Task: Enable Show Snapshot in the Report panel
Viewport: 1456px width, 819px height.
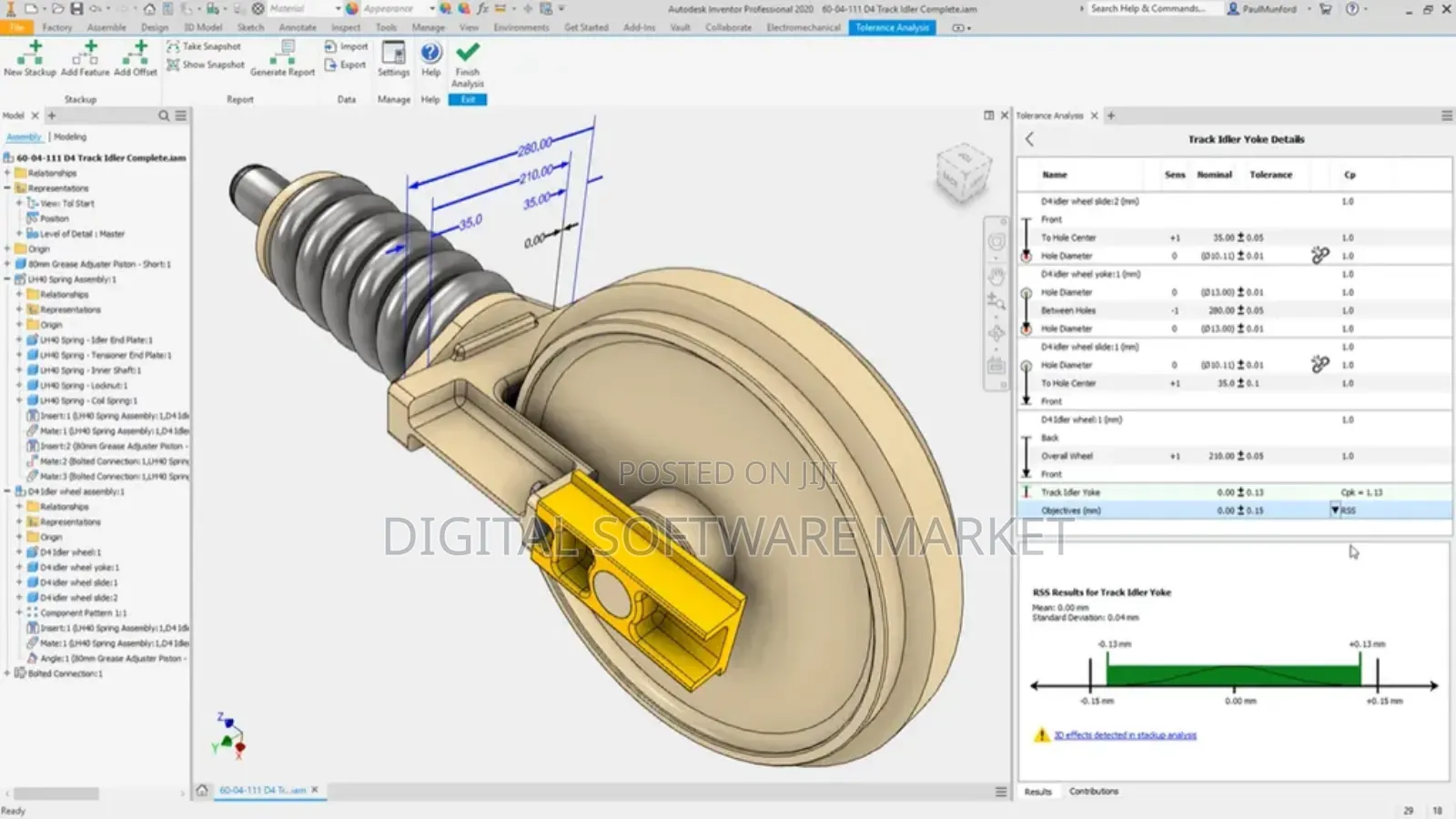Action: coord(206,65)
